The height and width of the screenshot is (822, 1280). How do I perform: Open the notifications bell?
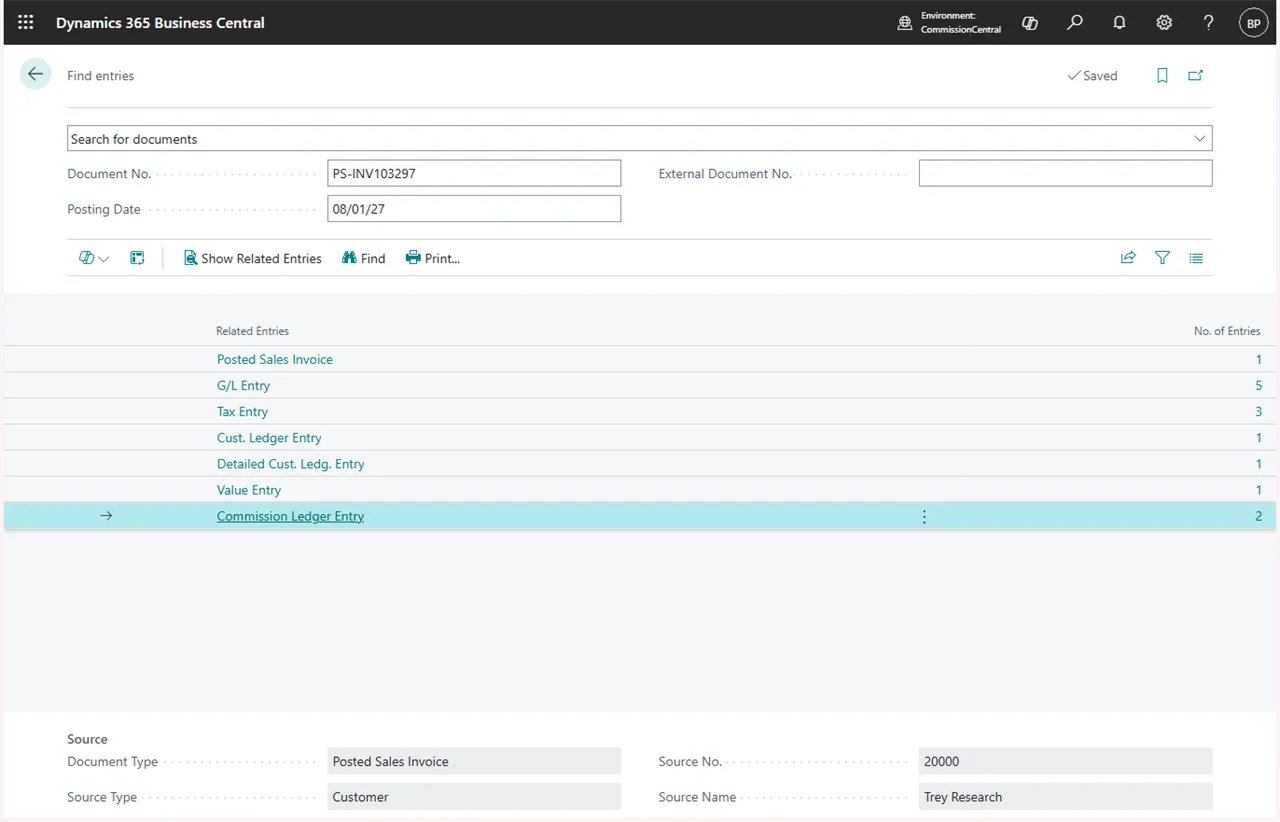[x=1120, y=22]
